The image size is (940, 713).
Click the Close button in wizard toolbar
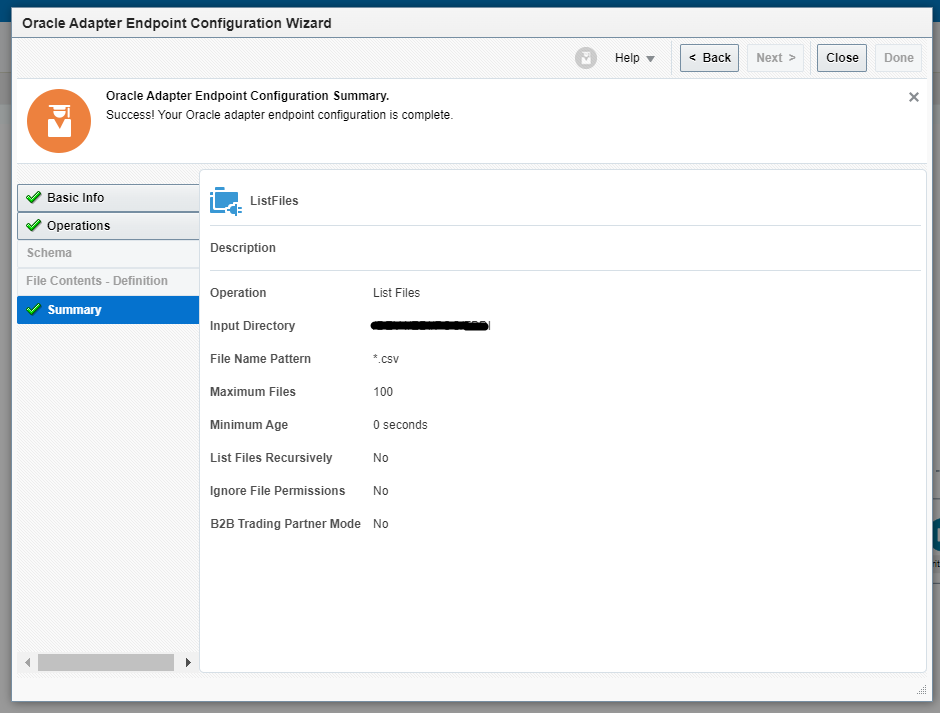(842, 58)
